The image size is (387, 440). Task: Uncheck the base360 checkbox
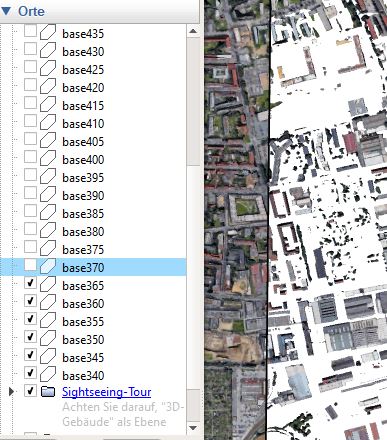point(30,301)
